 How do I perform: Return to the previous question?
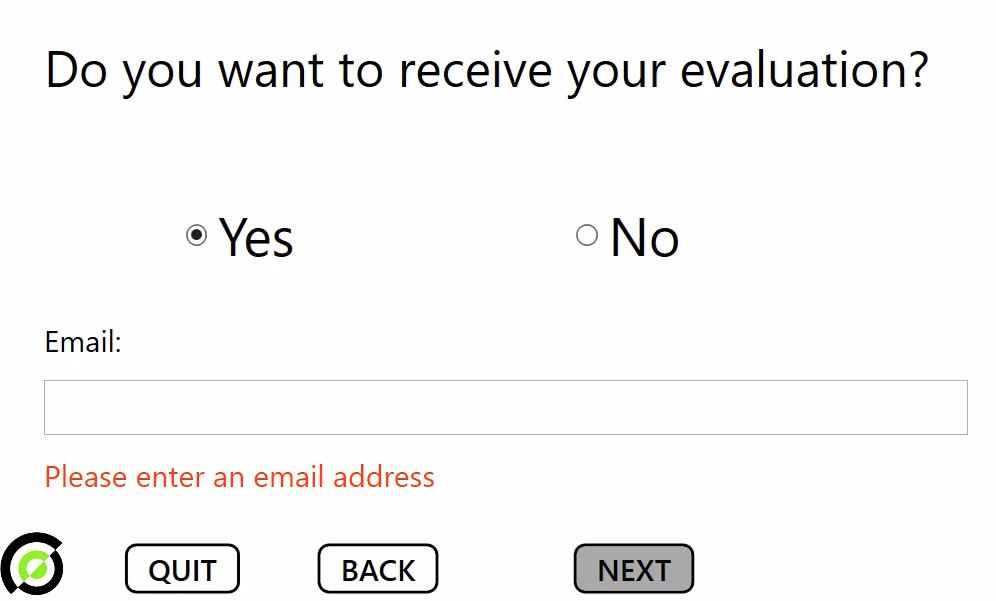(x=378, y=569)
